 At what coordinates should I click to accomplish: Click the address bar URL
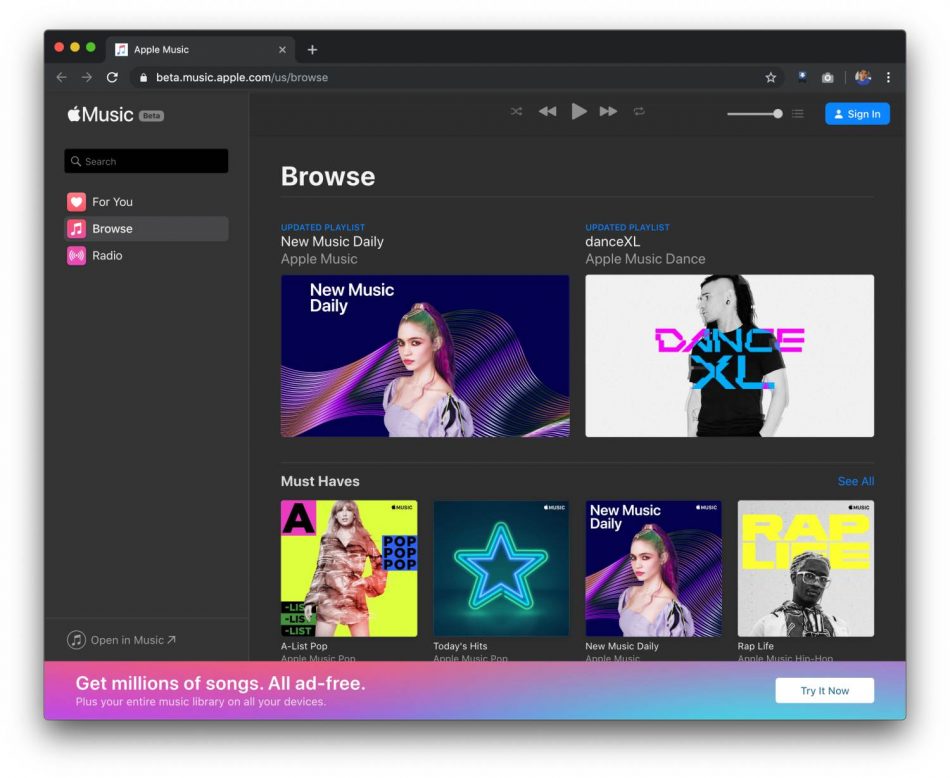click(x=242, y=78)
